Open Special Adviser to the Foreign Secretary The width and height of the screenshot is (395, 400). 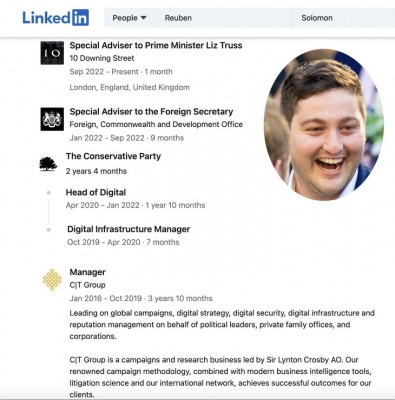pyautogui.click(x=151, y=112)
